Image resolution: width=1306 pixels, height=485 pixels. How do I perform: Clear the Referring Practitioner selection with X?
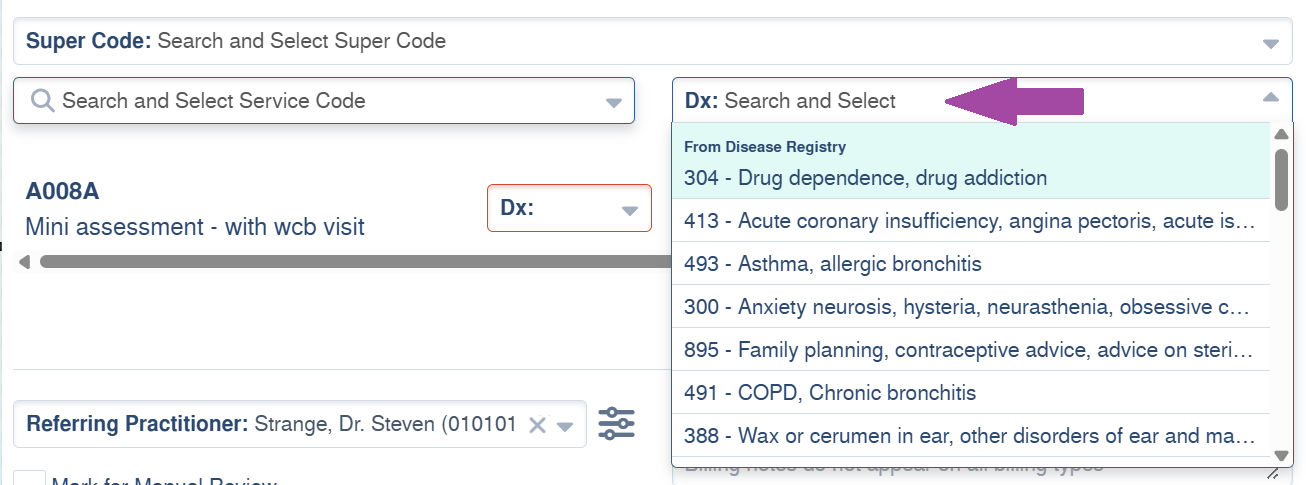[x=537, y=425]
